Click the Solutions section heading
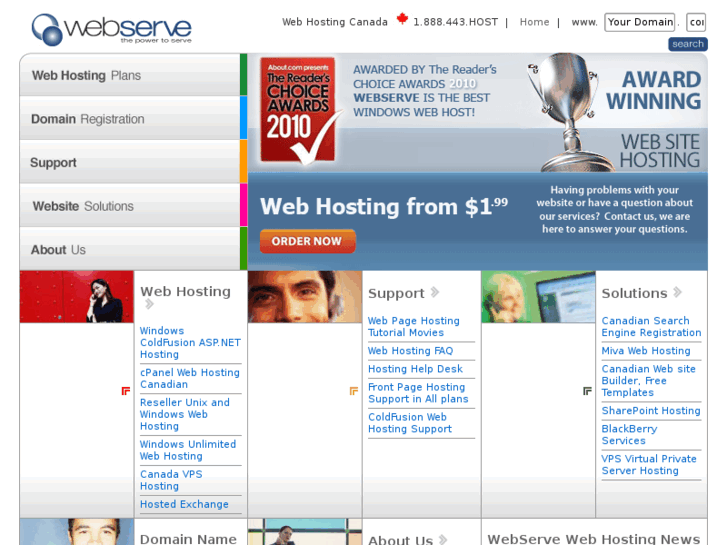Viewport: 727px width, 545px height. [634, 293]
